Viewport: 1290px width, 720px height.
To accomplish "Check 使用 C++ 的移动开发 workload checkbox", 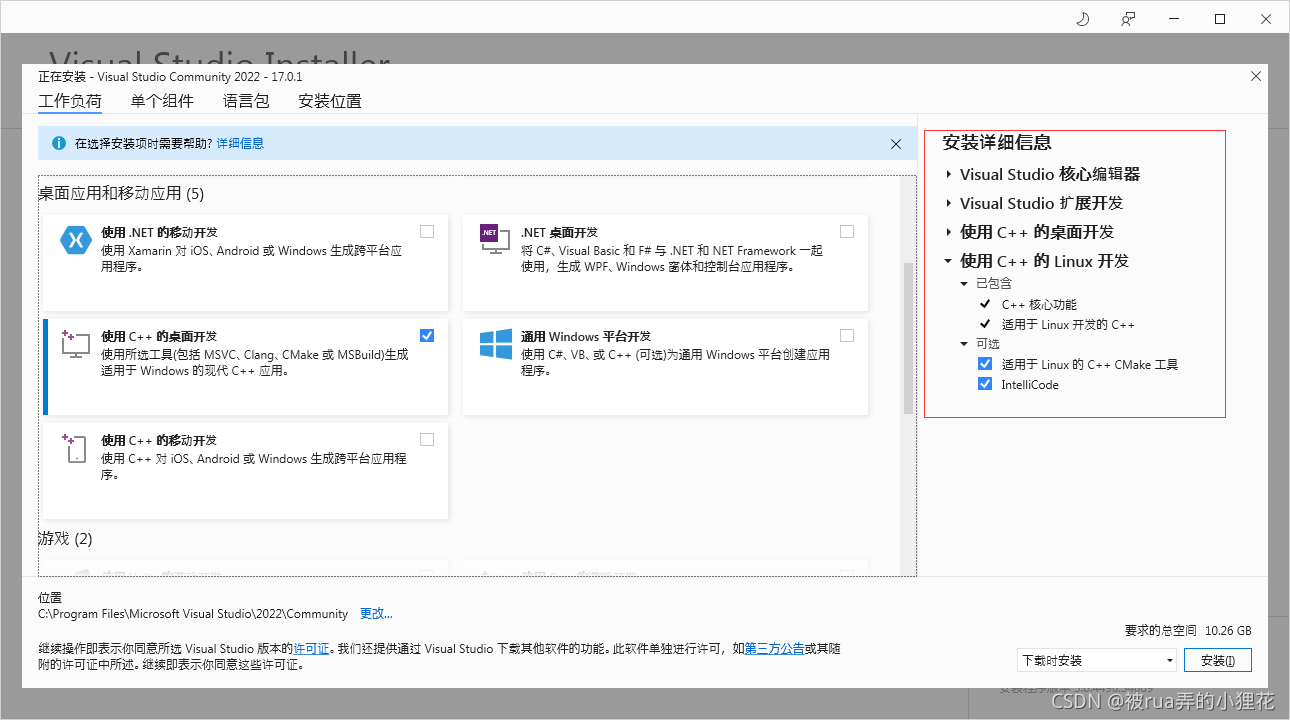I will [427, 439].
